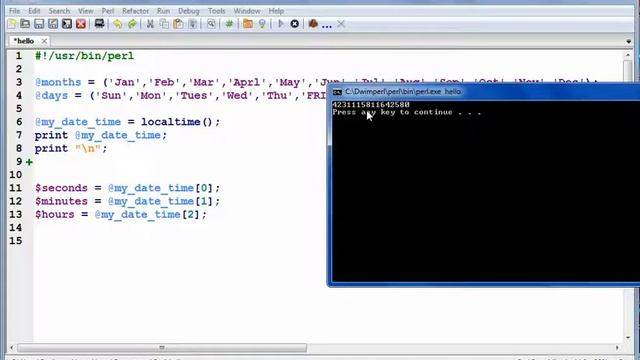Open the Edit menu
The height and width of the screenshot is (360, 640).
point(34,11)
